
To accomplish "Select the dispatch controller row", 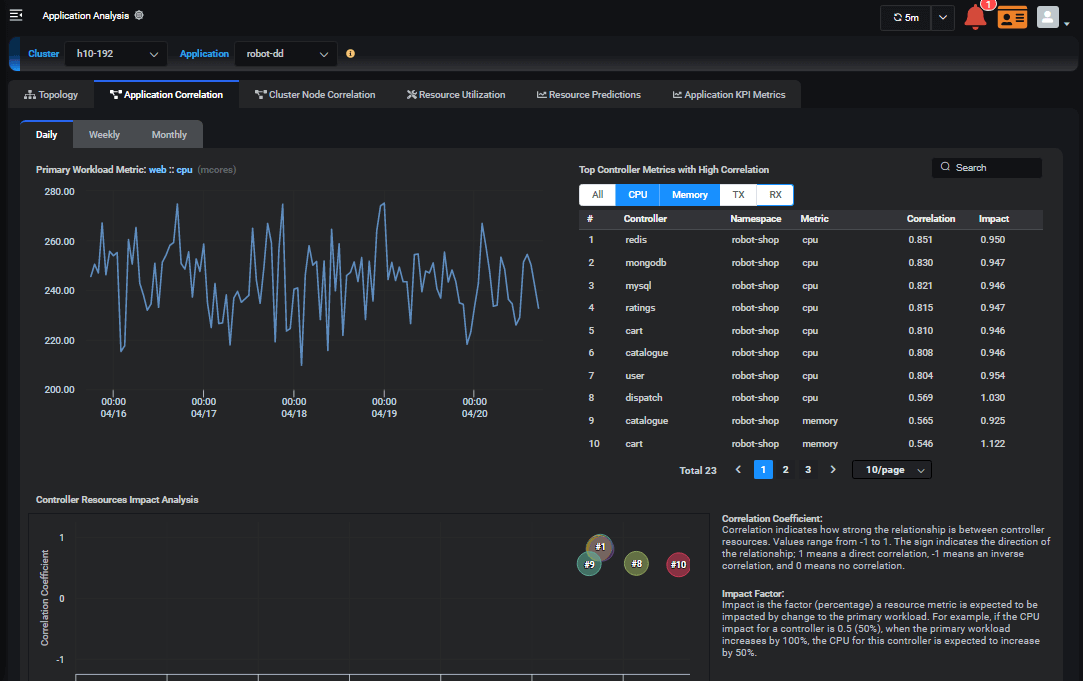I will click(x=811, y=398).
